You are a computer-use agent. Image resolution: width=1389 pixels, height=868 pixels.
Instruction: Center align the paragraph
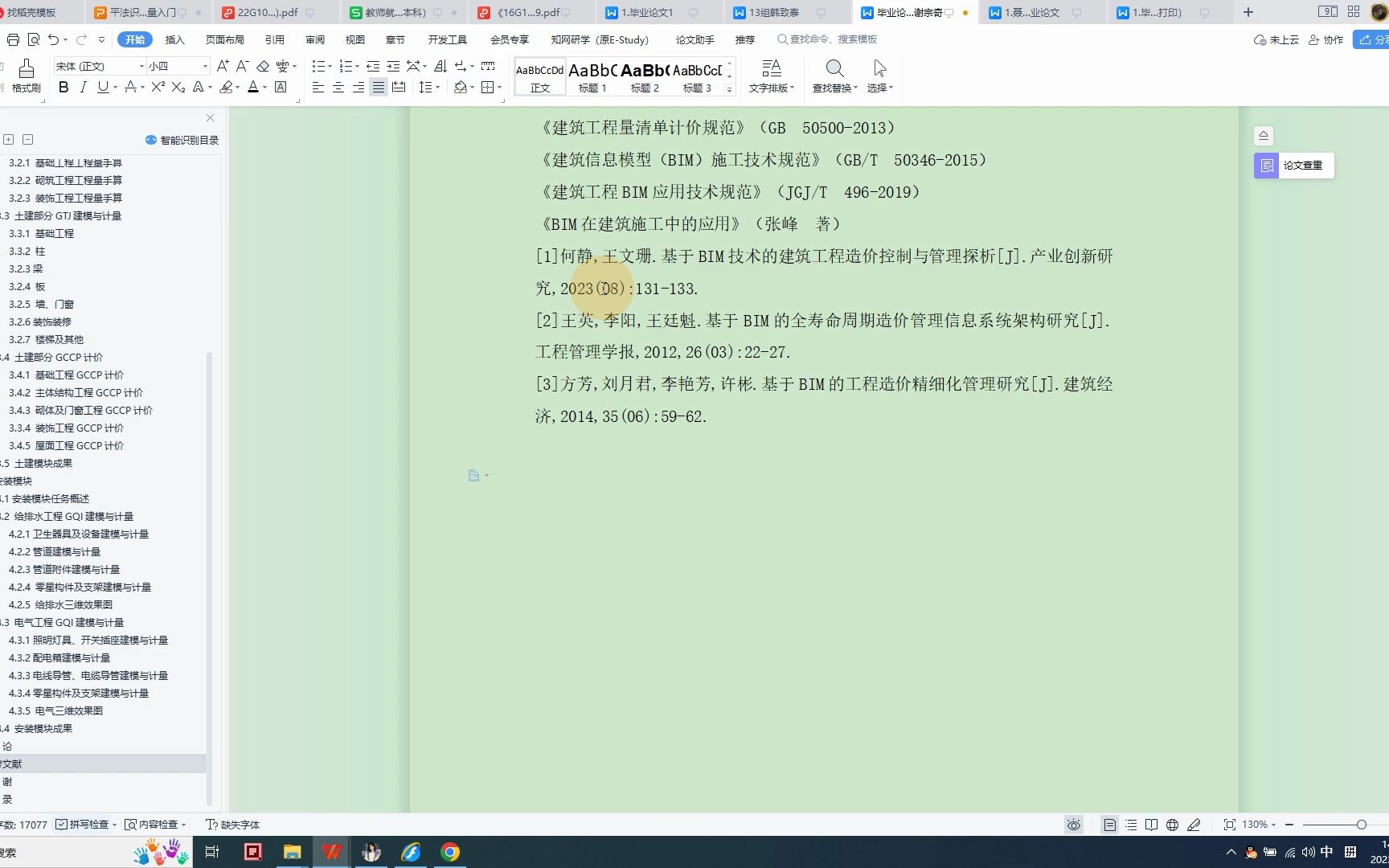338,87
